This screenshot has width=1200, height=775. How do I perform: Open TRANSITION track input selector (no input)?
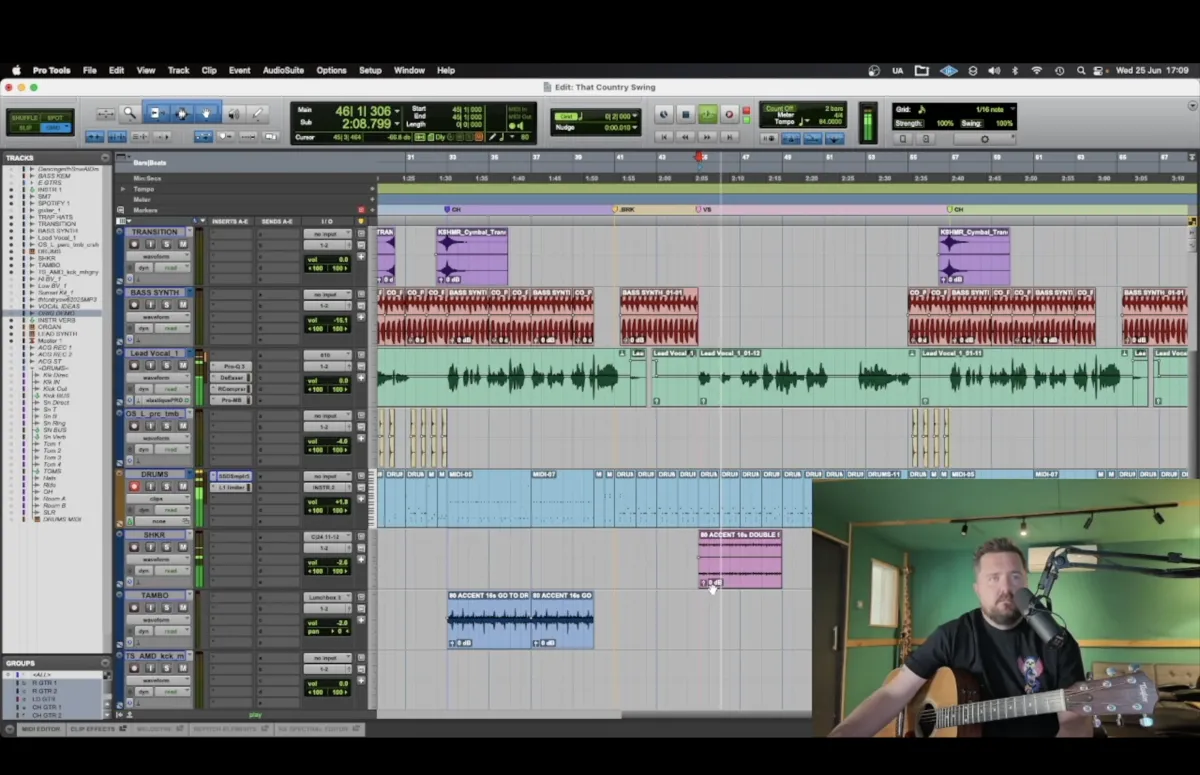tap(327, 234)
